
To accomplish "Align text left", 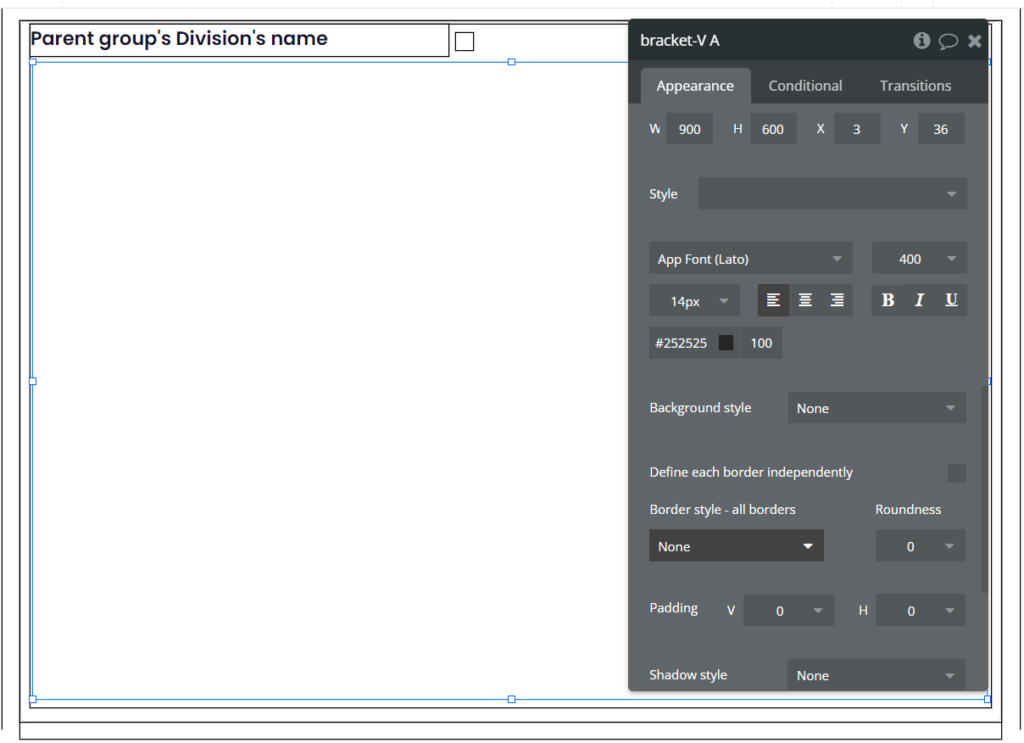I will [x=773, y=300].
